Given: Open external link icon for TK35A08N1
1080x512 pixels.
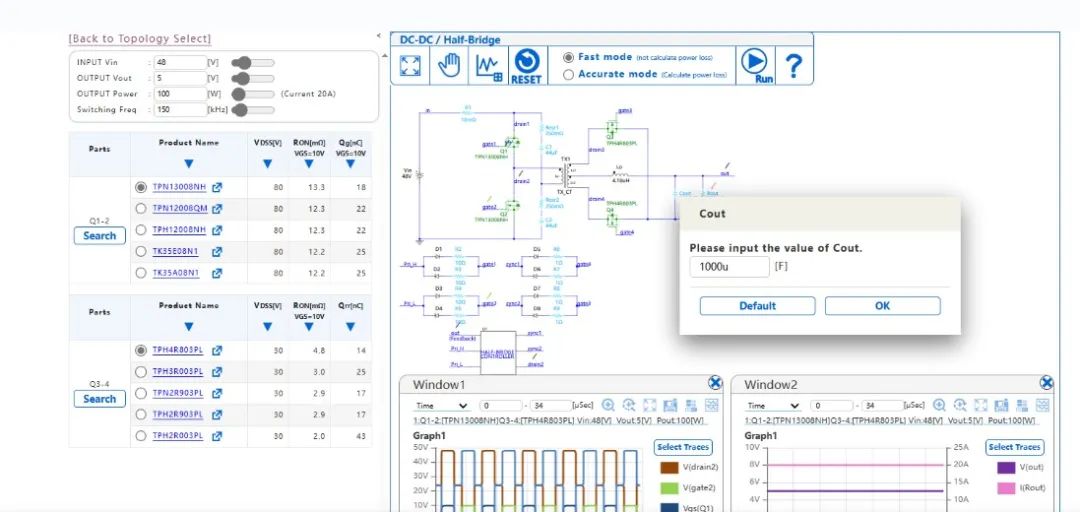Looking at the screenshot, I should point(217,274).
